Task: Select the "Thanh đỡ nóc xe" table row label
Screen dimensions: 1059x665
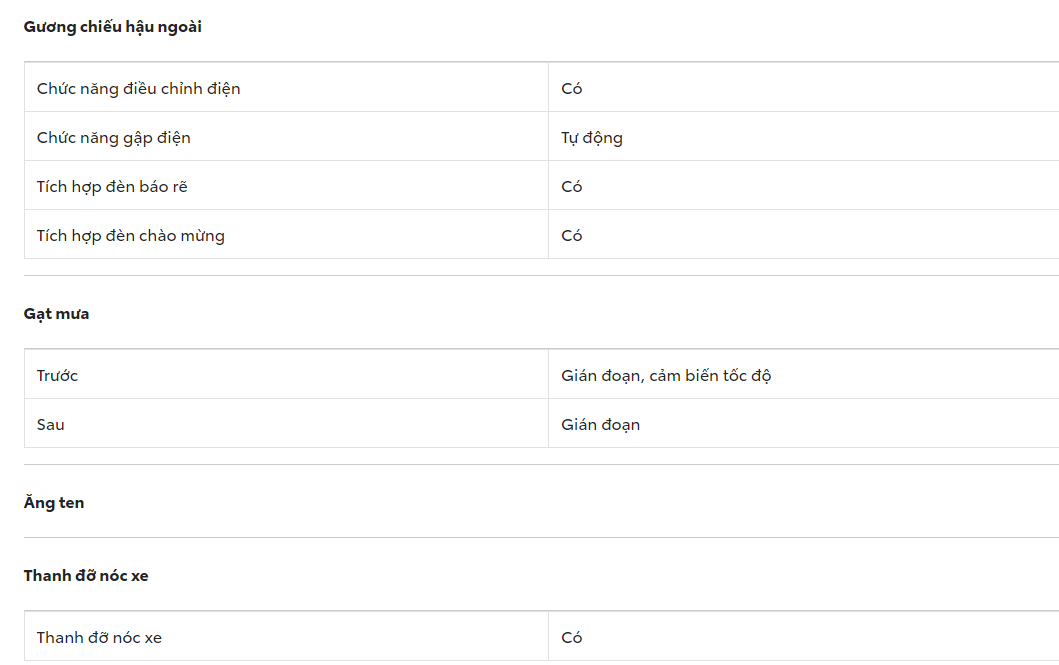Action: (100, 638)
